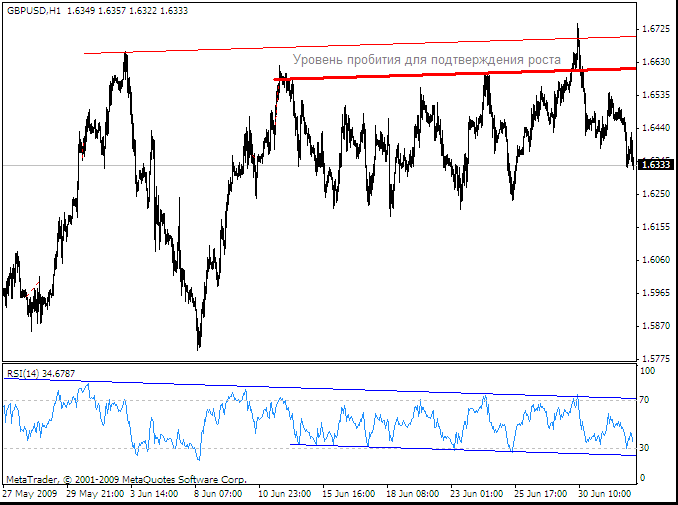Click the 8 Jun 07:00 time label
Screen dimensions: 678x505
[x=217, y=493]
